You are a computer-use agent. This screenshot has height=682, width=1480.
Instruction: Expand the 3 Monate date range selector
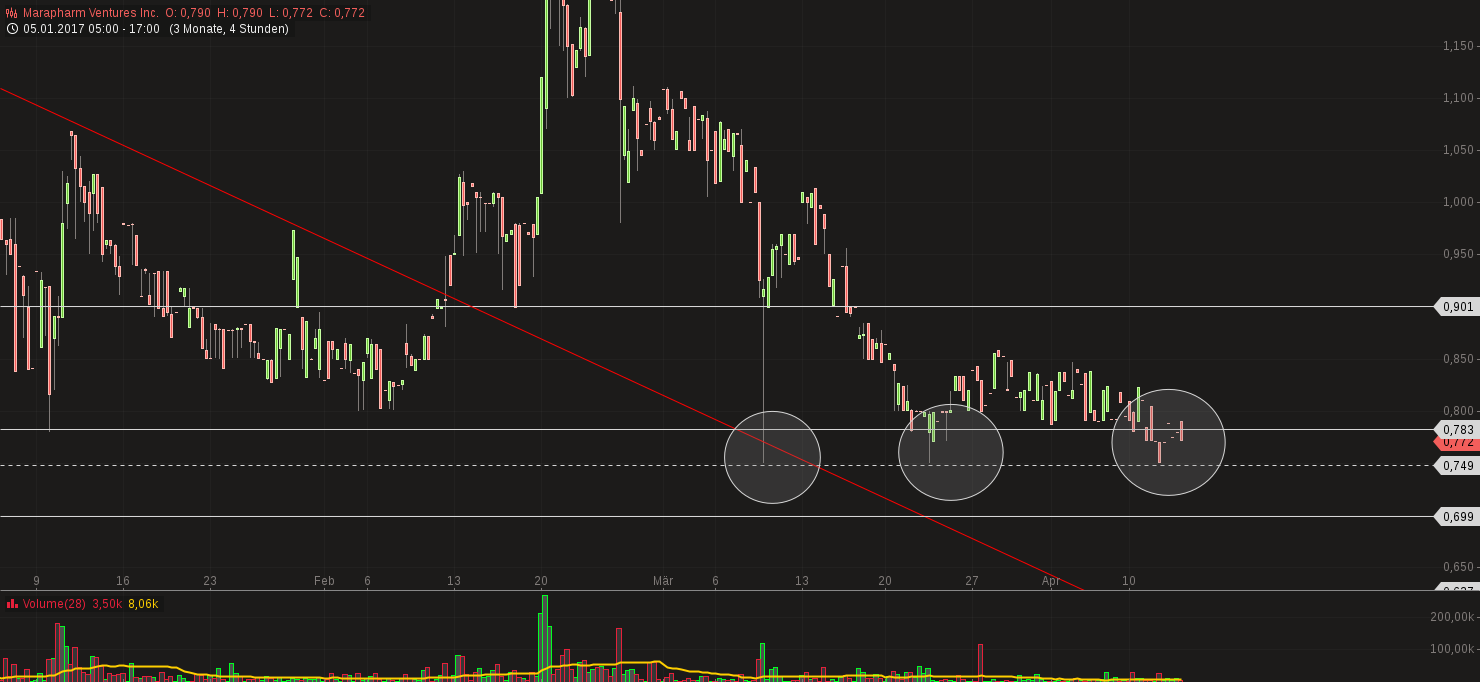[196, 29]
